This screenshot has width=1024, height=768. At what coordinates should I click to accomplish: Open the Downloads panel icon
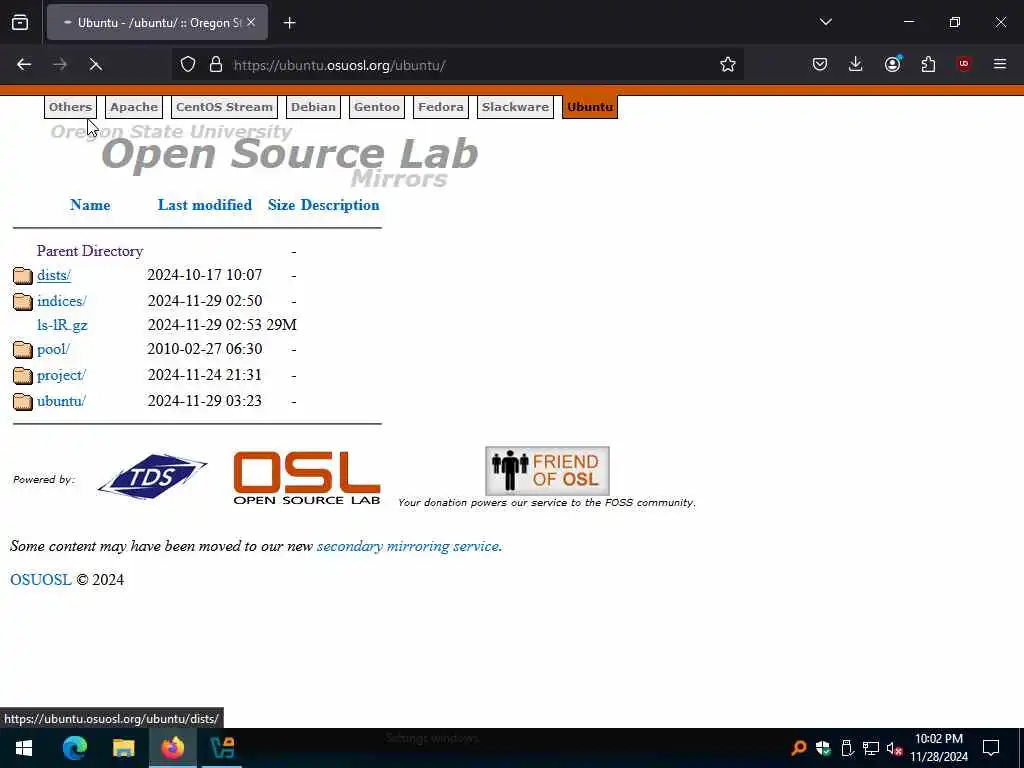[856, 65]
